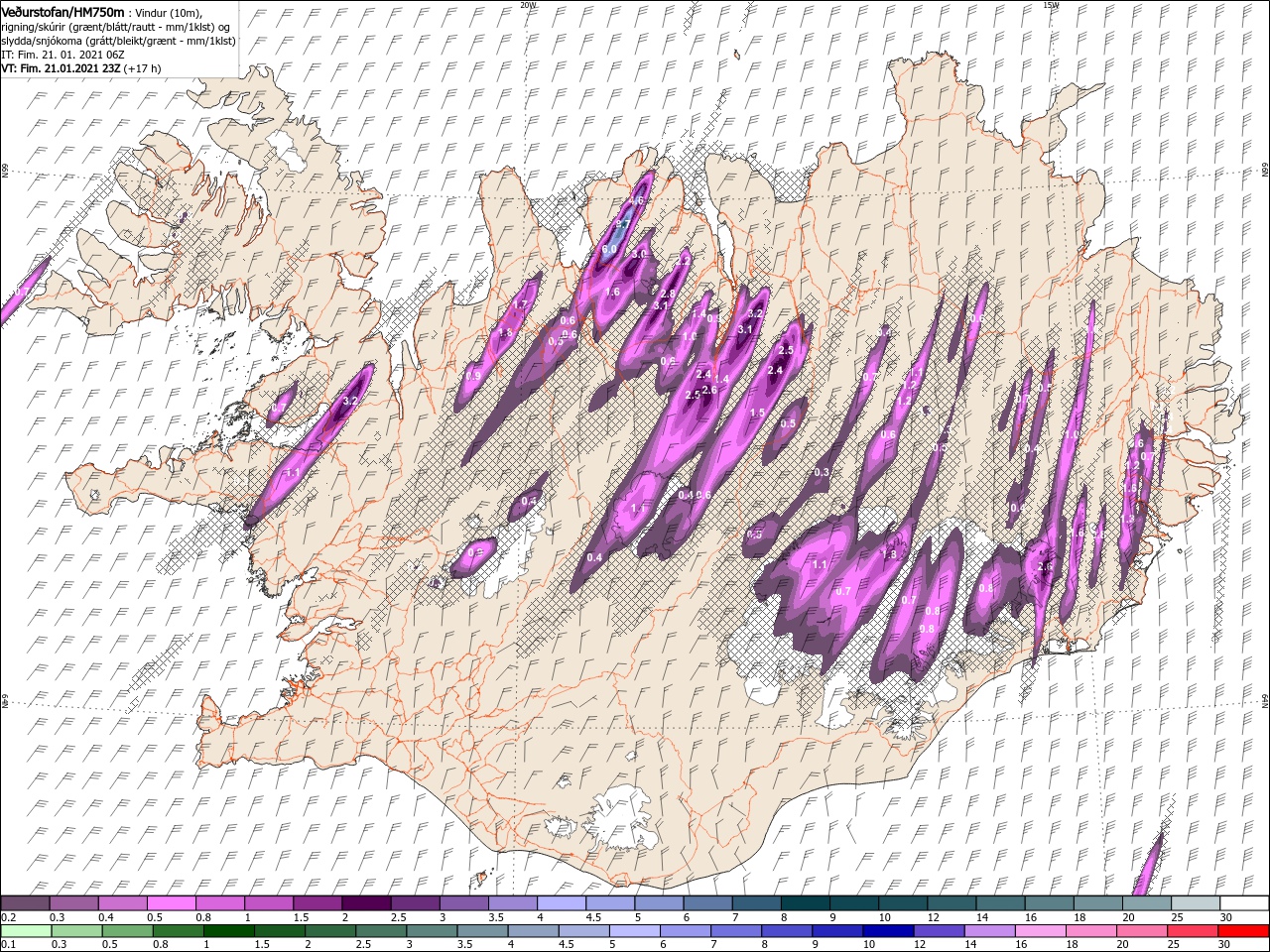Select the upper-row lavender swatch starting at 4

(x=562, y=903)
